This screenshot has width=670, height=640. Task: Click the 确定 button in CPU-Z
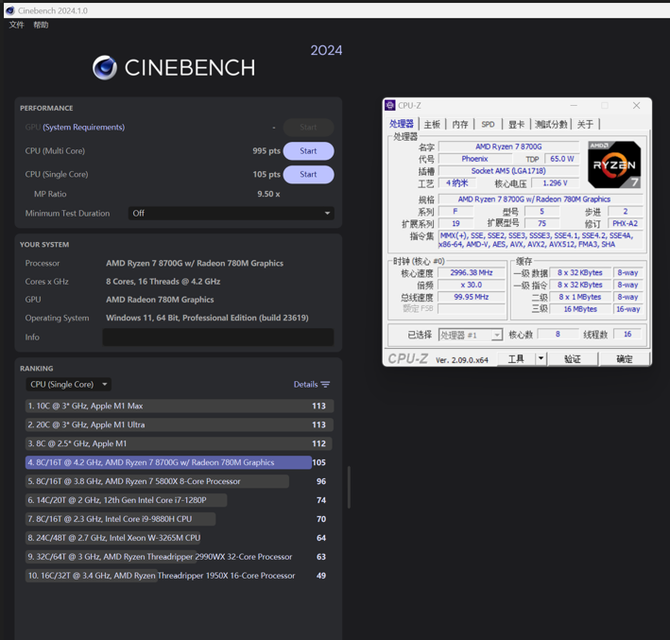coord(624,359)
